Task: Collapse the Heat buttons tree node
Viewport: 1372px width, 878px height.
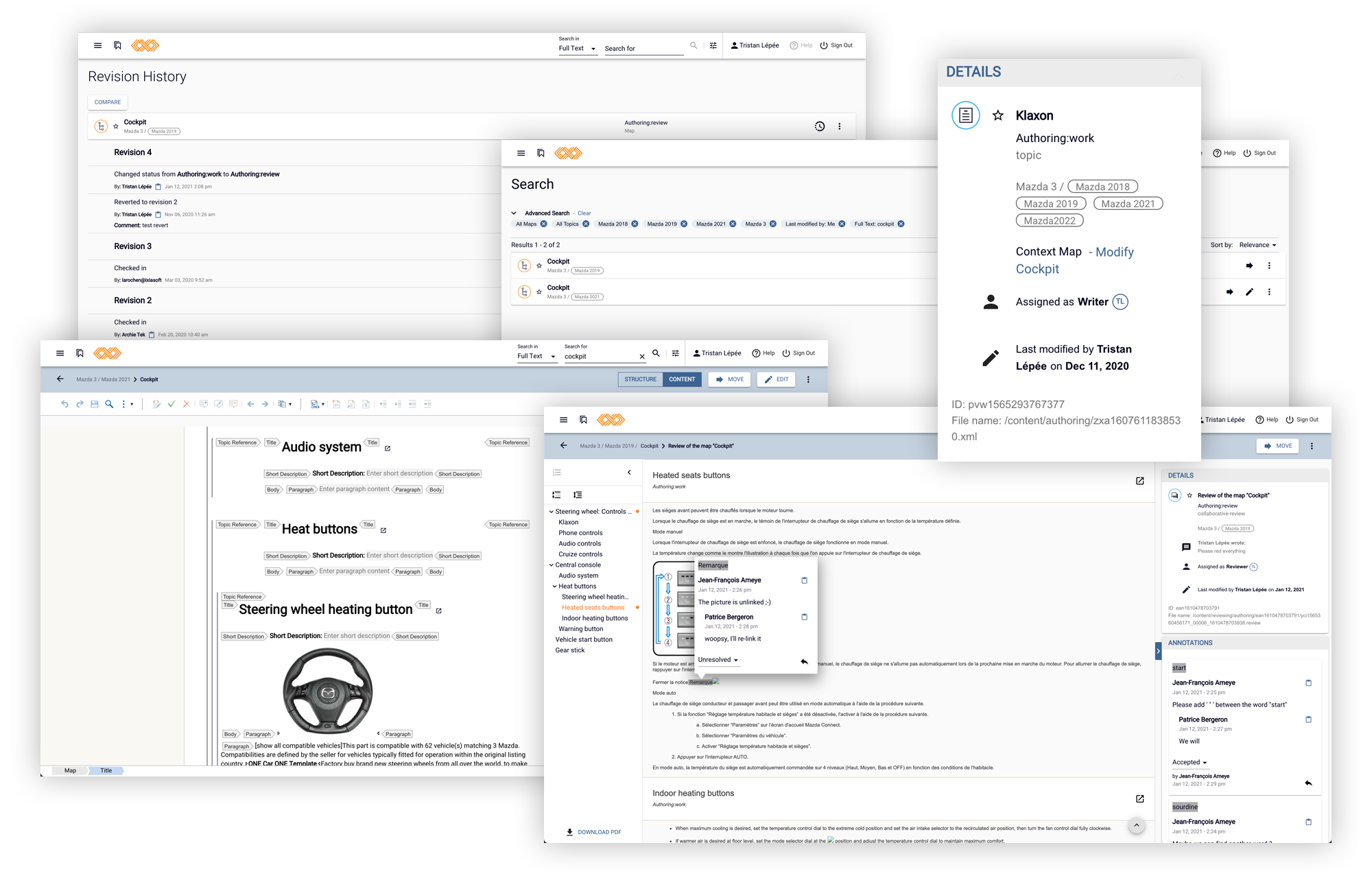Action: [x=554, y=586]
